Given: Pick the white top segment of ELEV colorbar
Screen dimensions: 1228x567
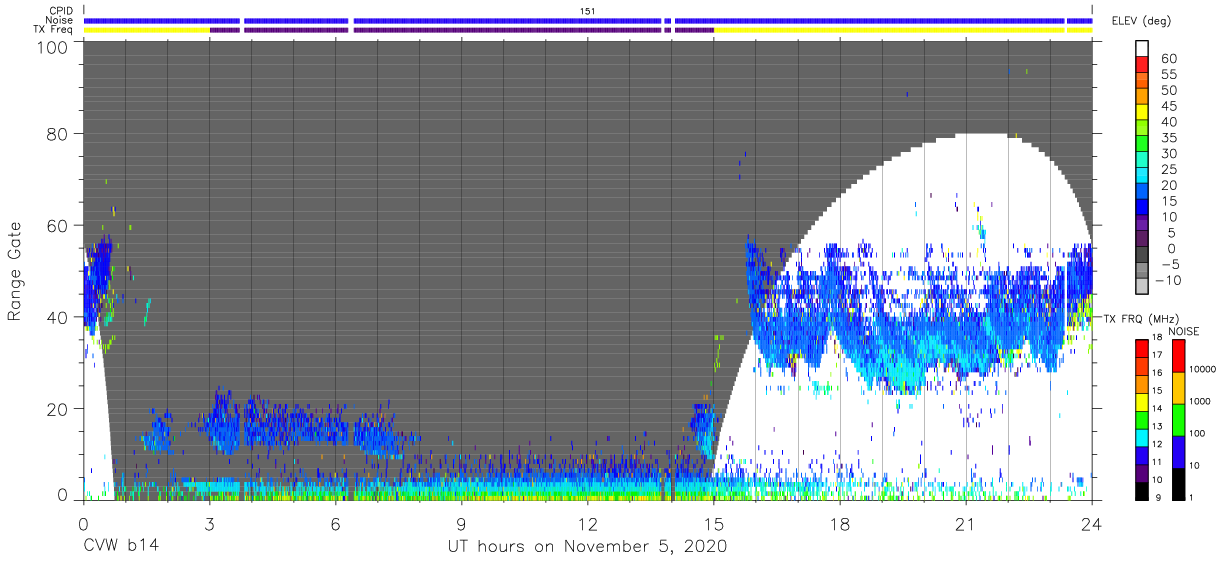Looking at the screenshot, I should tap(1143, 49).
